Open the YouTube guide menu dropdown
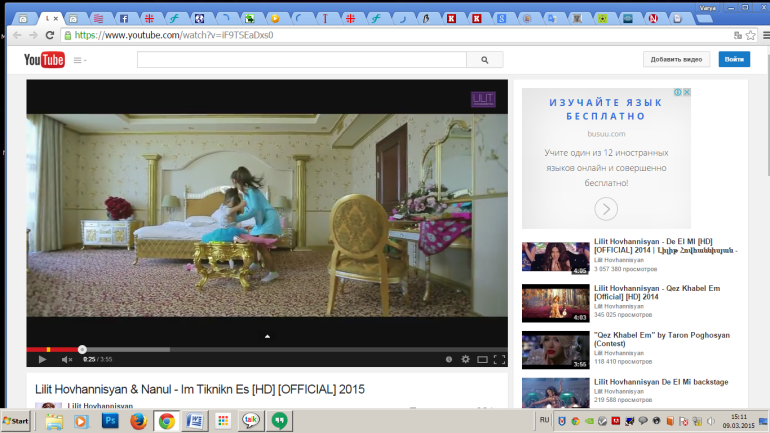Viewport: 770px width, 433px height. (x=80, y=60)
